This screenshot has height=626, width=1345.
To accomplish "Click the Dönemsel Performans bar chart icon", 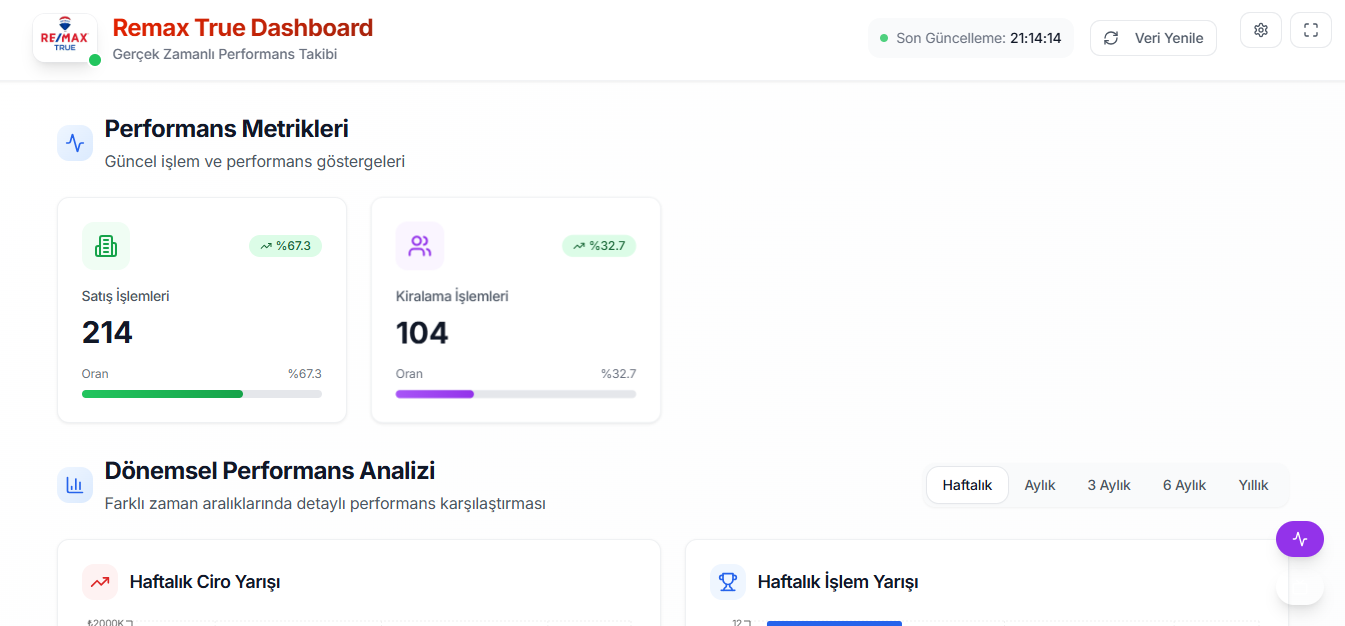I will point(75,485).
